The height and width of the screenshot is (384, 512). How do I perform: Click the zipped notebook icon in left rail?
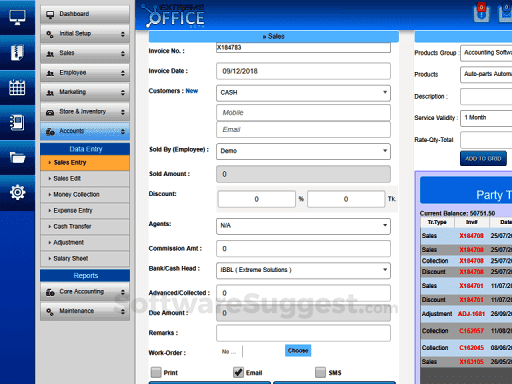click(17, 53)
